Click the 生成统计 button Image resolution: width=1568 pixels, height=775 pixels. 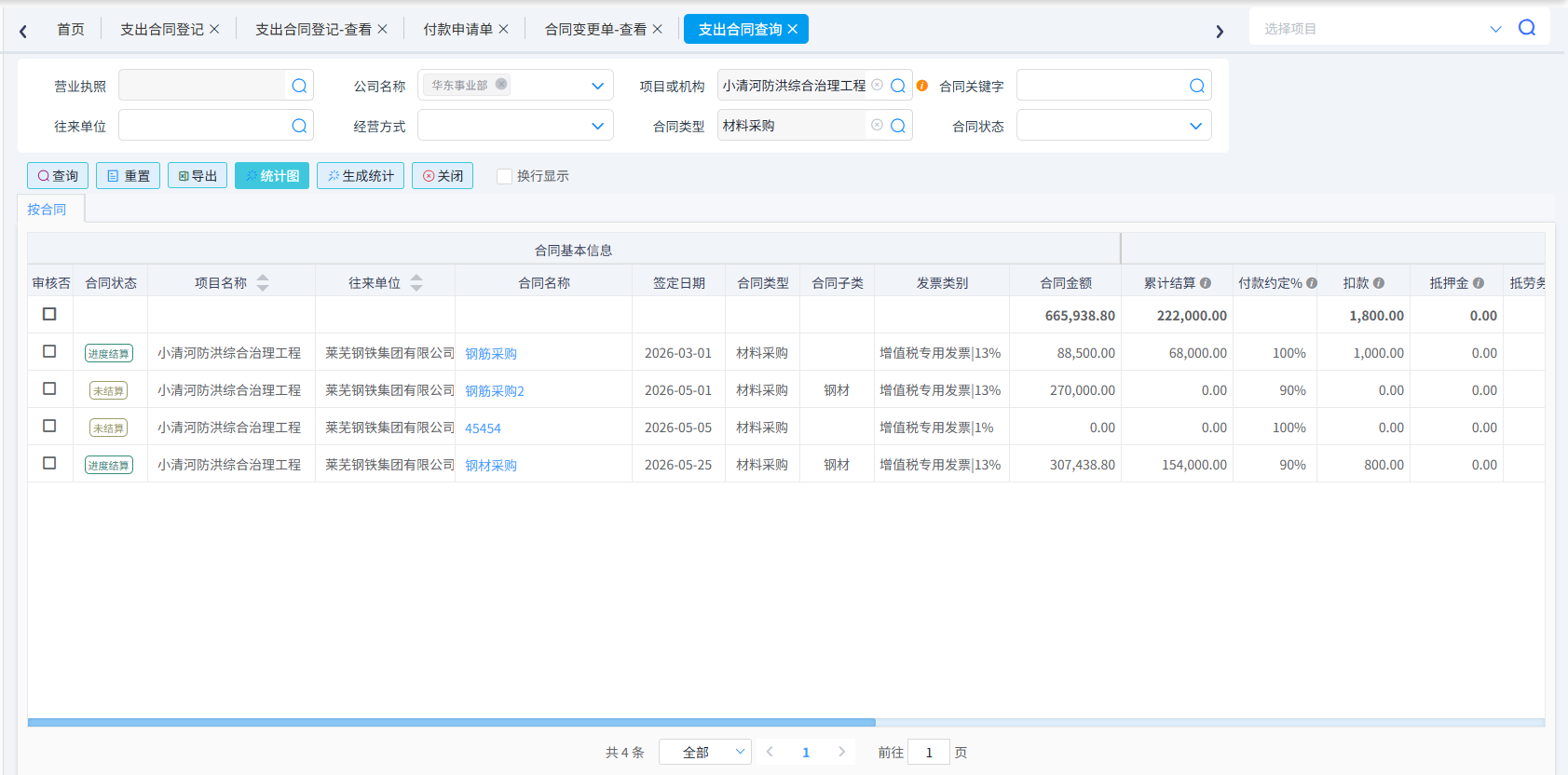pyautogui.click(x=361, y=176)
